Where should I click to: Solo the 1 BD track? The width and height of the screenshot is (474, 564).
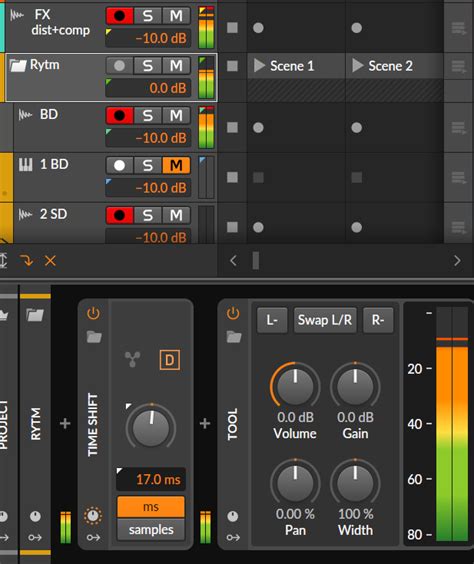click(147, 165)
